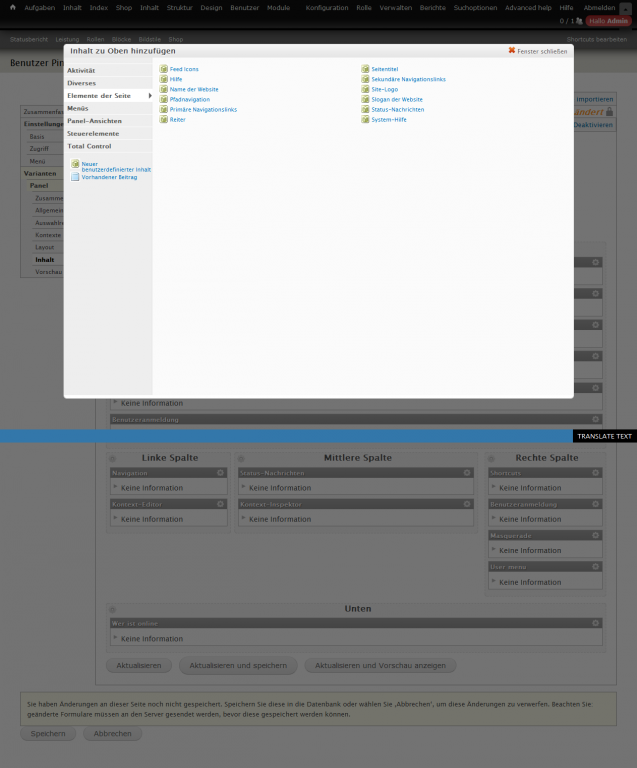Click the Neuer benutzerdefinierter Inhalt icon
637x768 pixels.
coord(75,164)
